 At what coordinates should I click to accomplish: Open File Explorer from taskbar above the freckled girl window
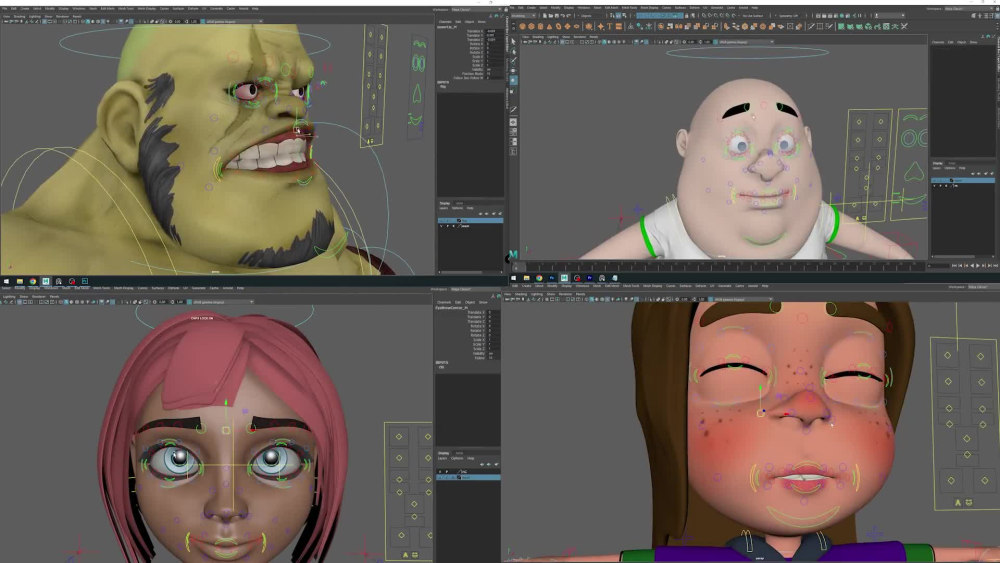[527, 278]
